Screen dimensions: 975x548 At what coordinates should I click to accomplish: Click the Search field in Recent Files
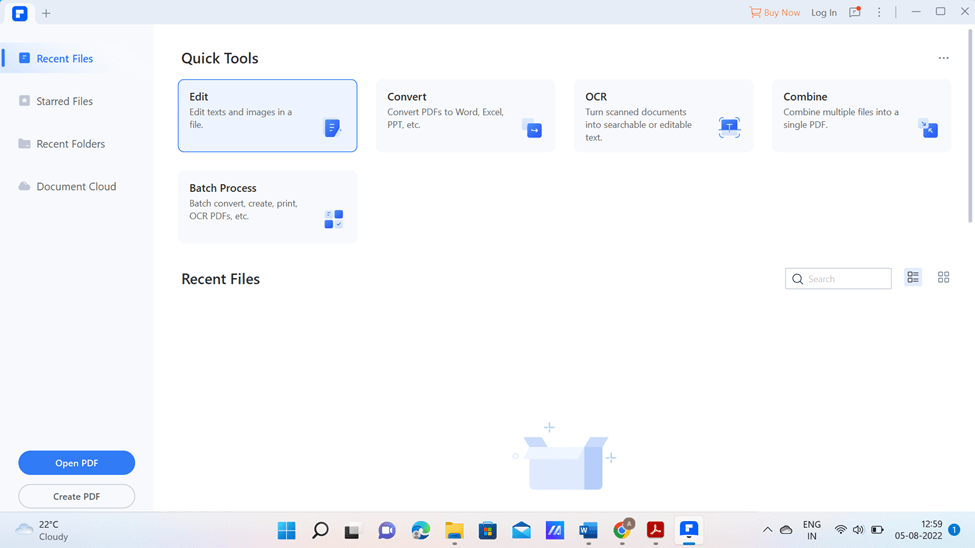(838, 279)
